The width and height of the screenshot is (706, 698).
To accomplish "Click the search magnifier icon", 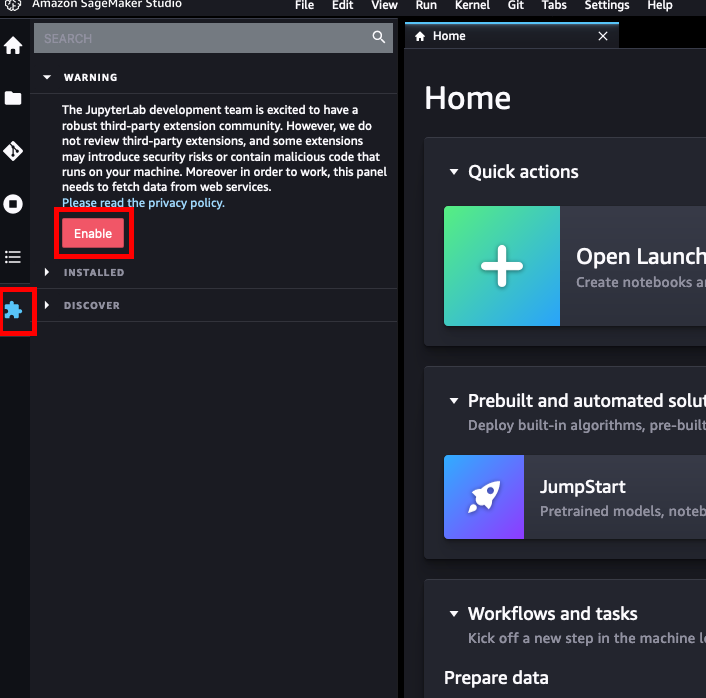I will (x=379, y=37).
